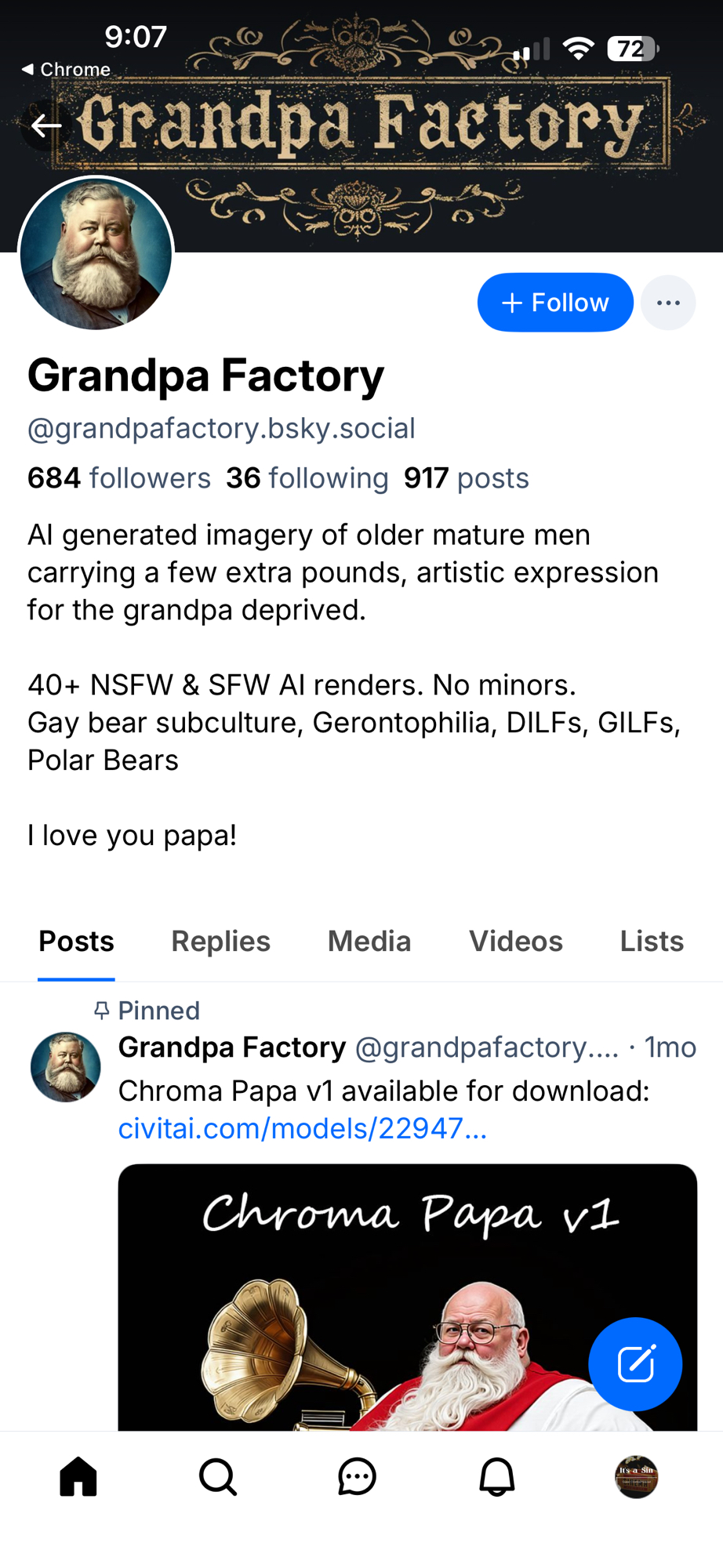Viewport: 723px width, 1568px height.
Task: Go to Home via the house icon
Action: [78, 1477]
